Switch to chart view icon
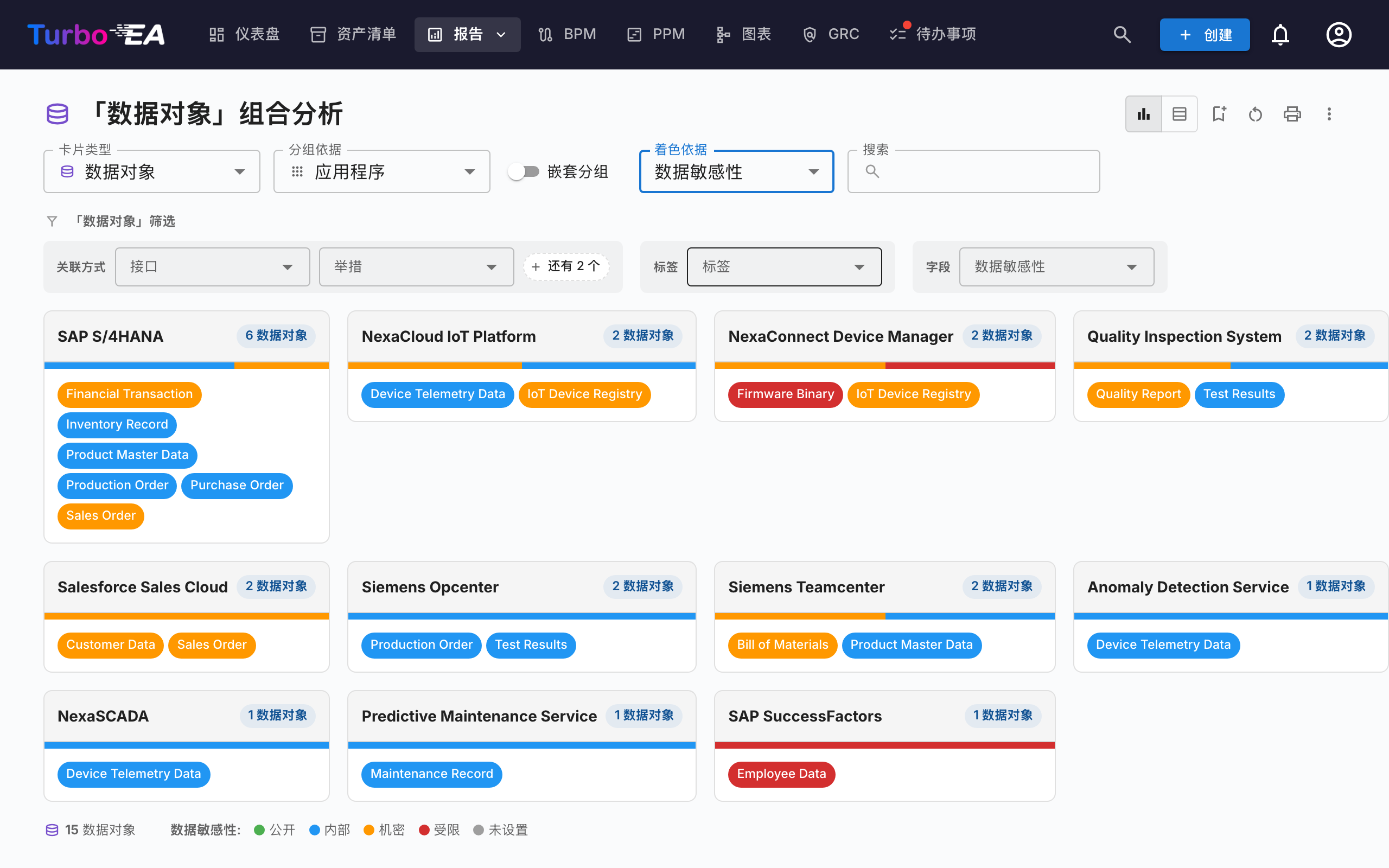Image resolution: width=1389 pixels, height=868 pixels. (x=1143, y=114)
